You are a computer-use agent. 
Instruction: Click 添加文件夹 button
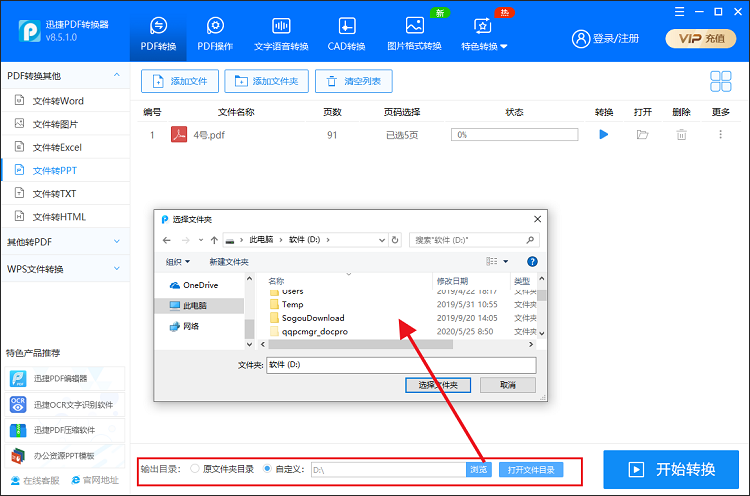click(x=266, y=81)
